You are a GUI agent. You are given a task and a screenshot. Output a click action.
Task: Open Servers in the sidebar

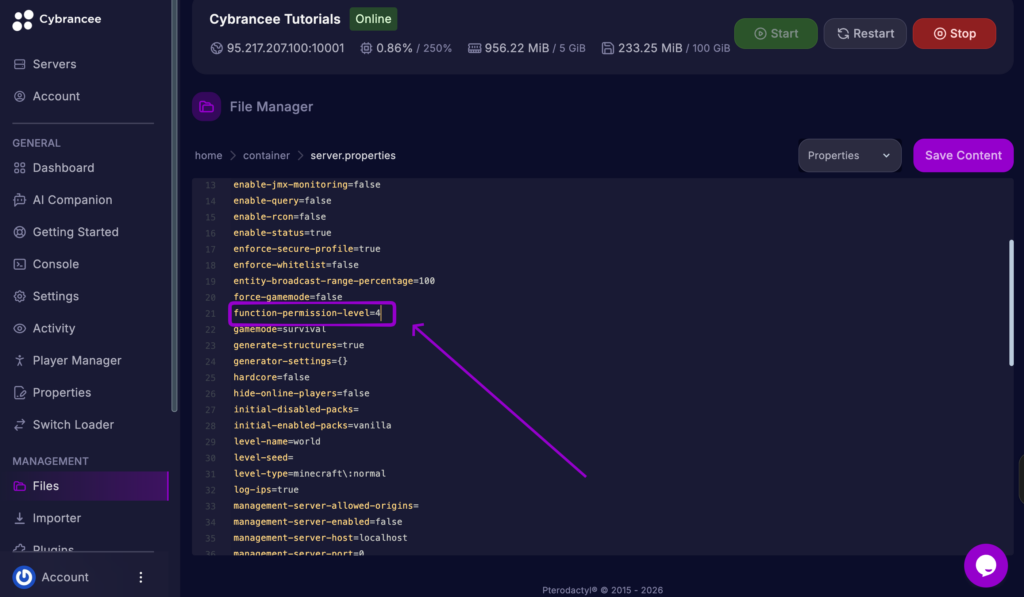point(54,64)
